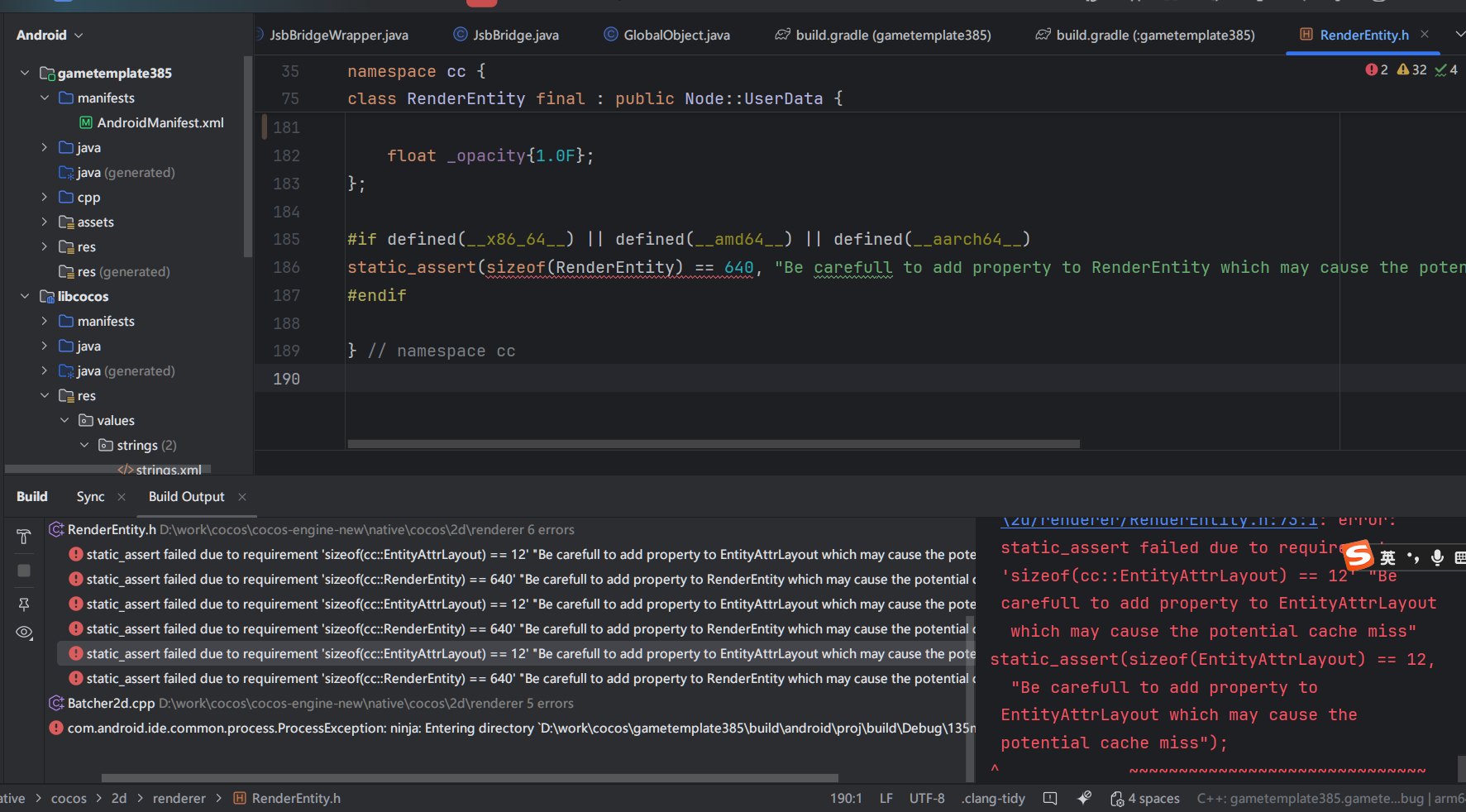The image size is (1466, 812).
Task: Click the hammer build icon in Build panel
Action: click(x=23, y=537)
